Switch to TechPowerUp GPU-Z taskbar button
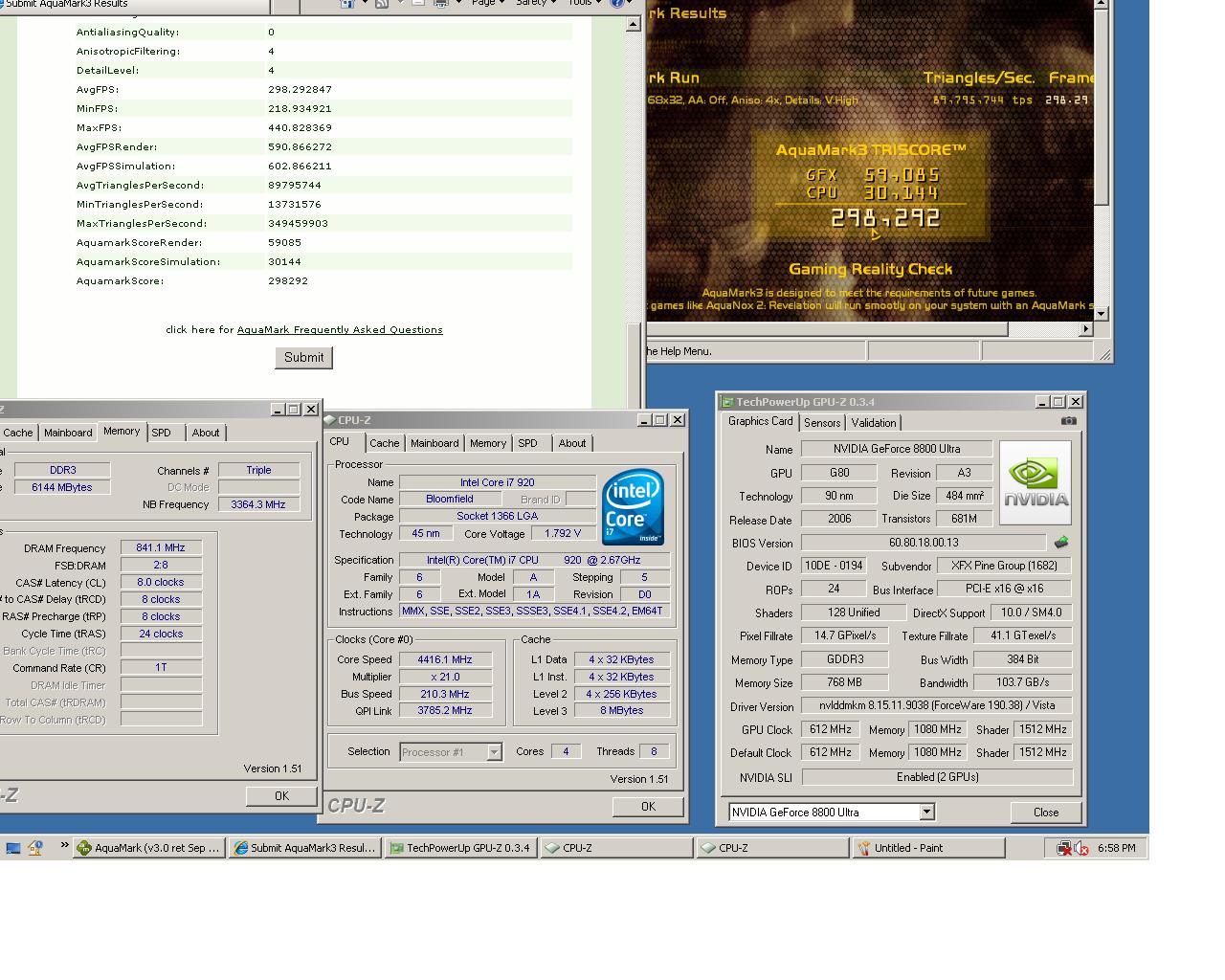This screenshot has height=980, width=1225. tap(460, 848)
